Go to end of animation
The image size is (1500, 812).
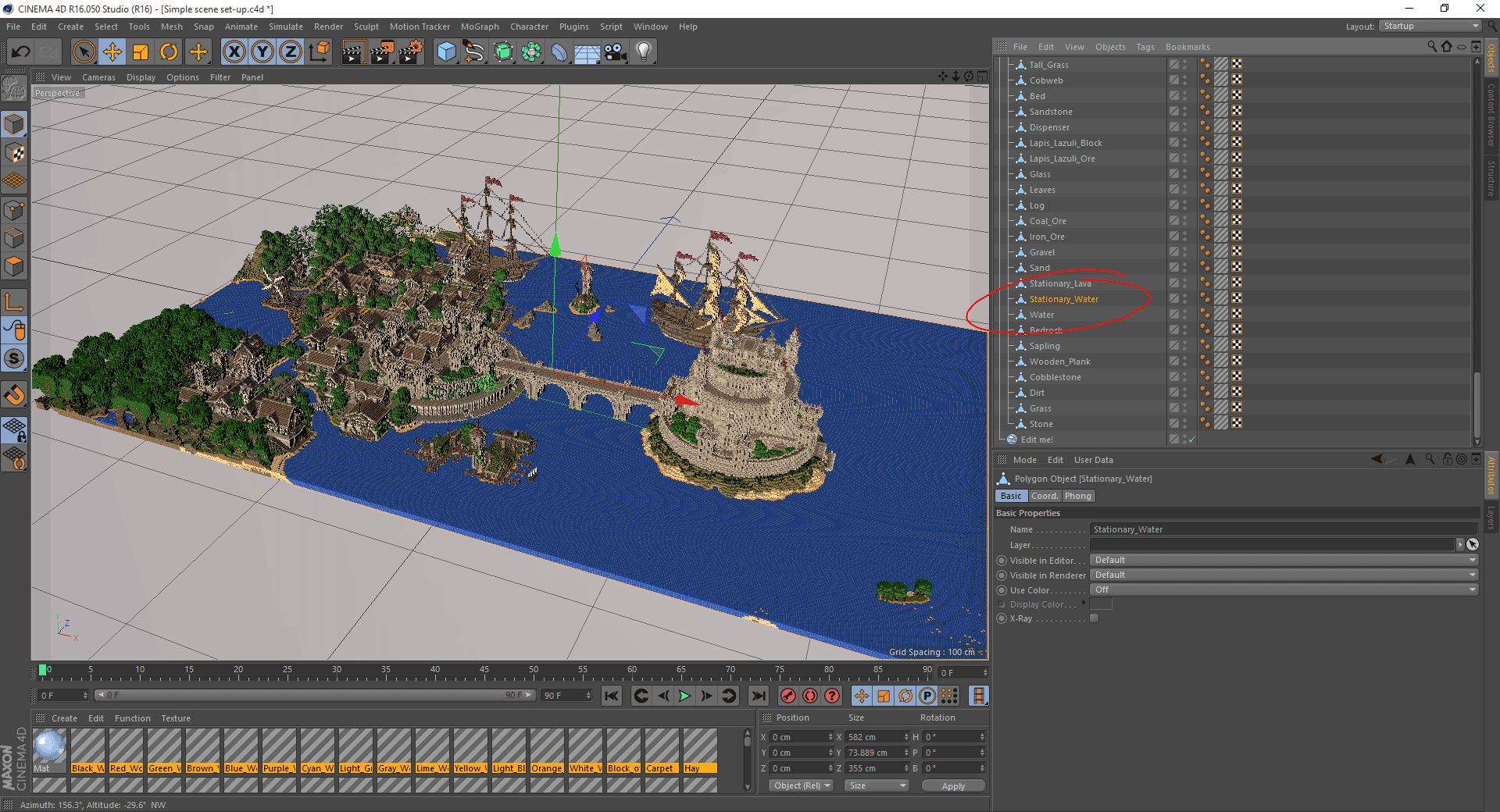758,696
